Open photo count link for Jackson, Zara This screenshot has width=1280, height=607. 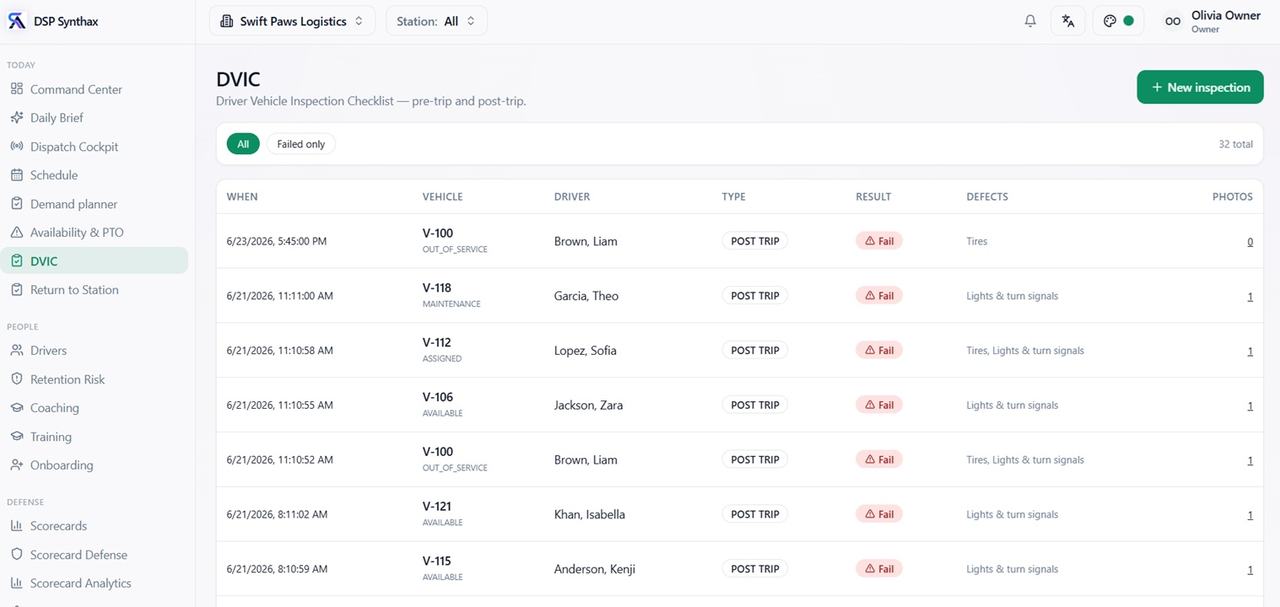click(1250, 405)
